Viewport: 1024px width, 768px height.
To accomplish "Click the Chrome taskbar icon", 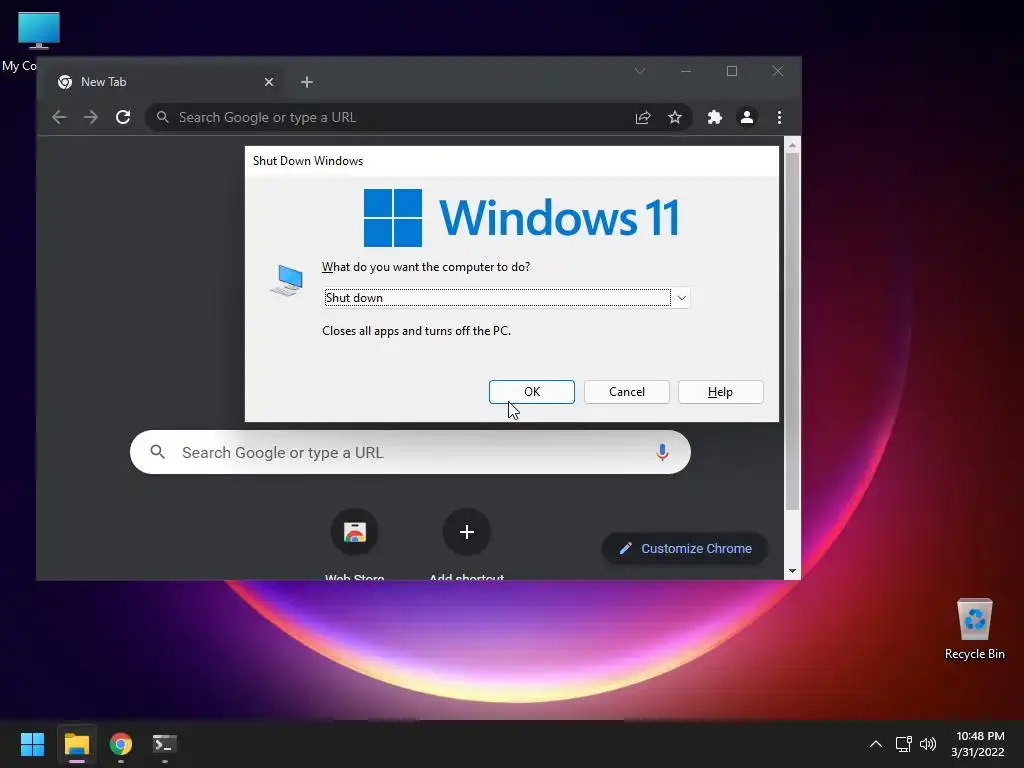I will click(x=121, y=744).
